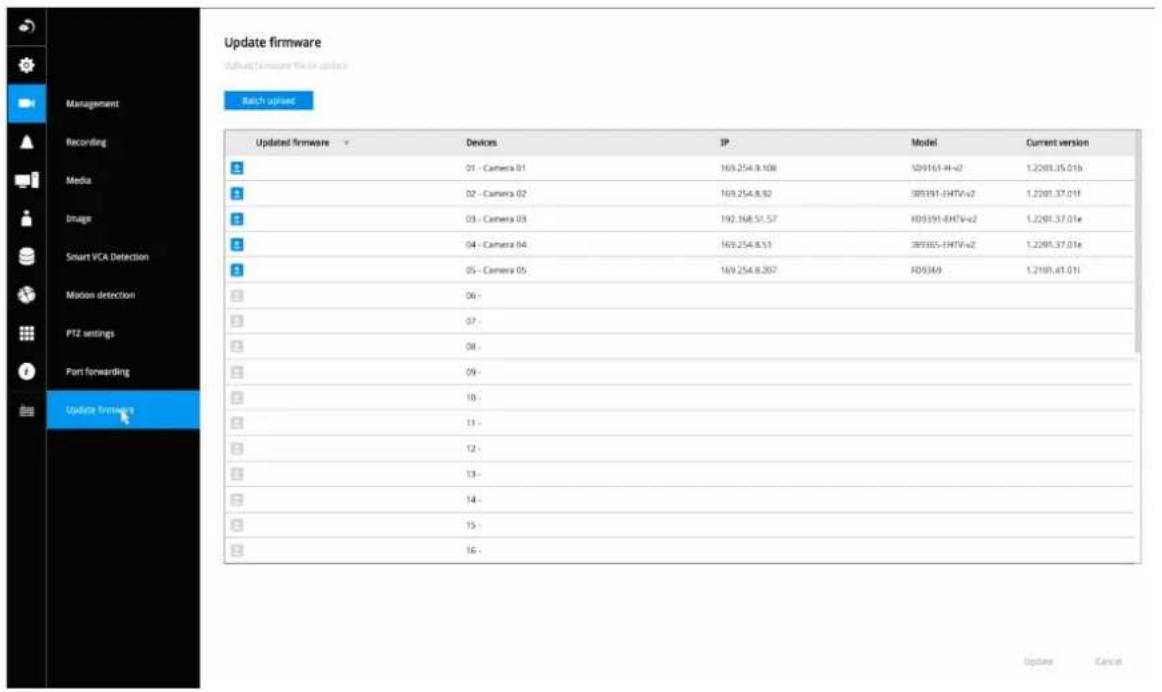Click the Current version column header
The image size is (1162, 692).
tap(1058, 142)
